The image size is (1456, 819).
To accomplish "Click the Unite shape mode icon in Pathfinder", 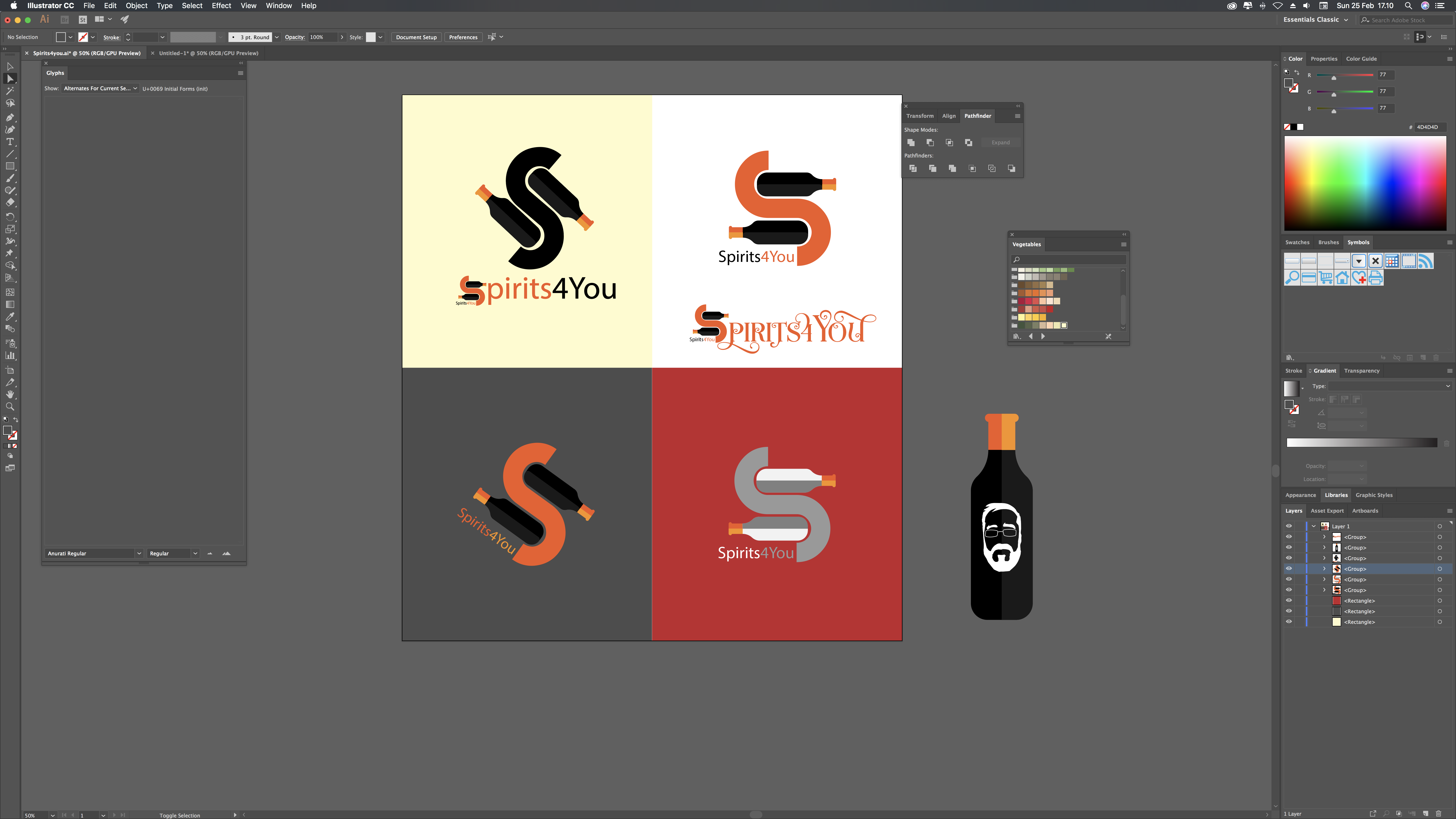I will tap(911, 142).
